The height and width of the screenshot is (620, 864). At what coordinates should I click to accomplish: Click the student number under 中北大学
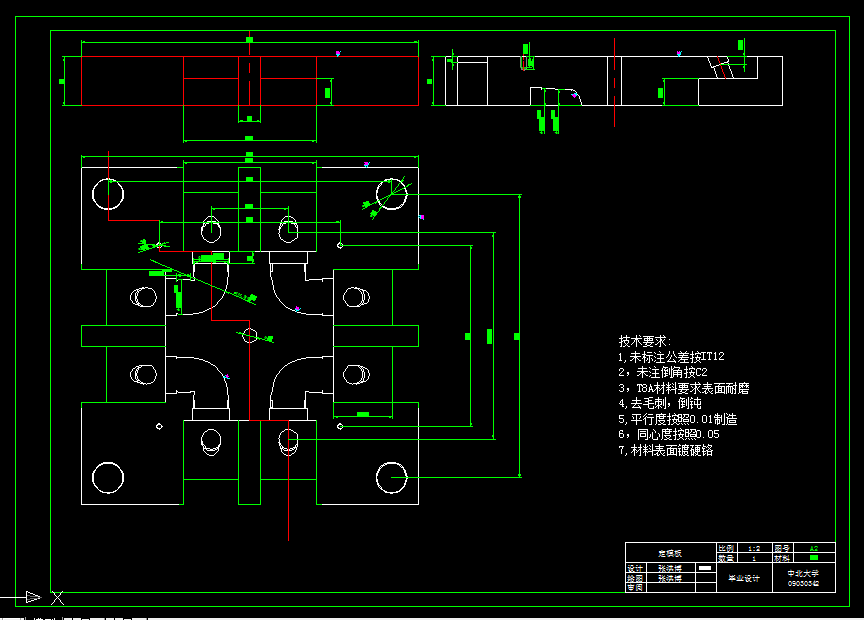click(803, 583)
